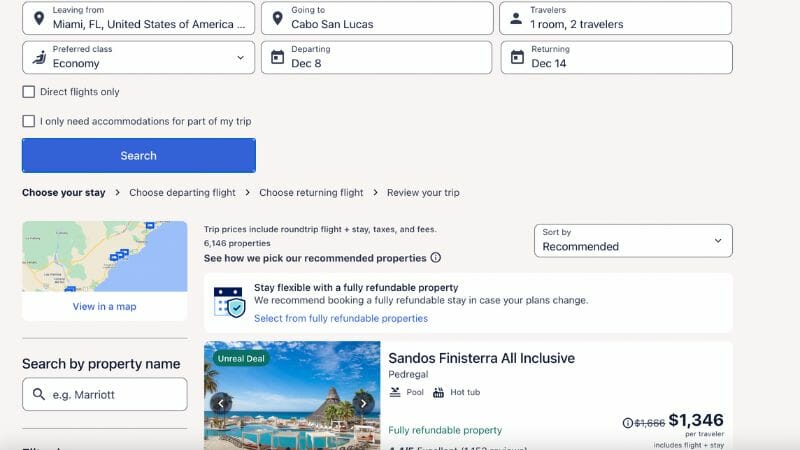
Task: Focus the Search by property name field
Action: [105, 394]
